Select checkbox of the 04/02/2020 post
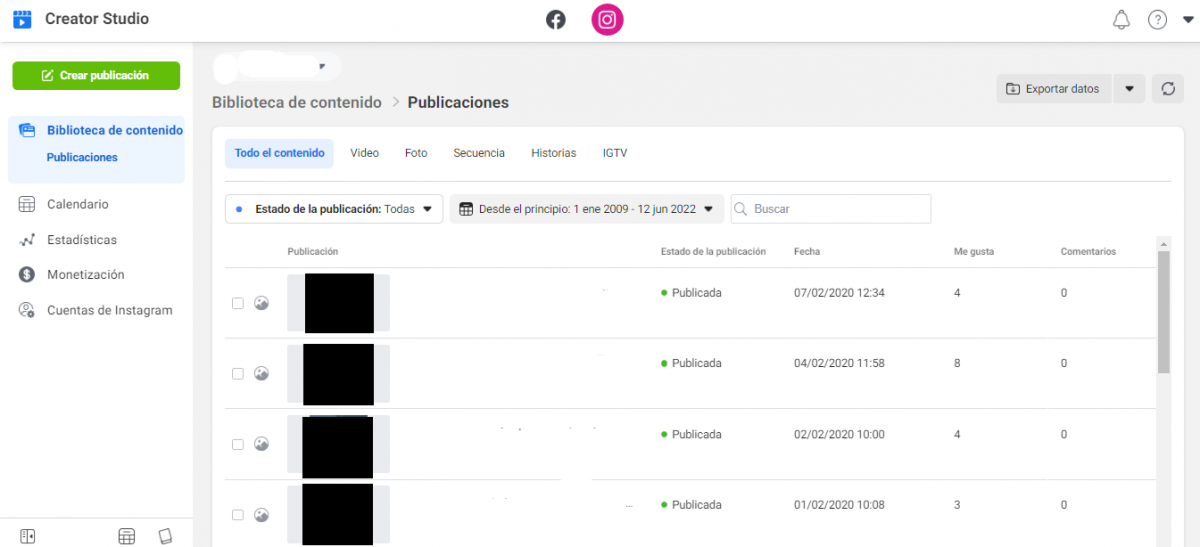The image size is (1200, 547). tap(238, 373)
